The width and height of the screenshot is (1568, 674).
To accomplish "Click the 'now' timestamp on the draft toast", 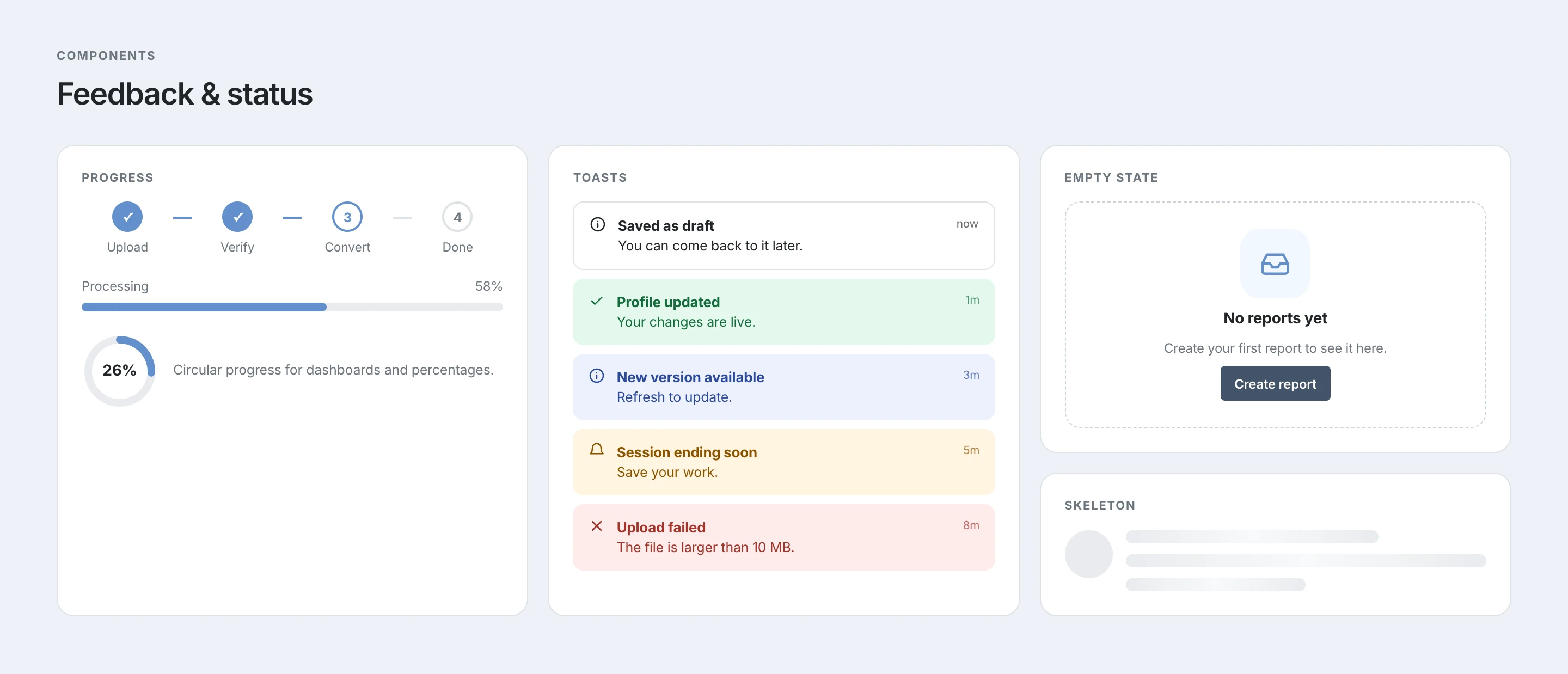I will click(x=966, y=224).
